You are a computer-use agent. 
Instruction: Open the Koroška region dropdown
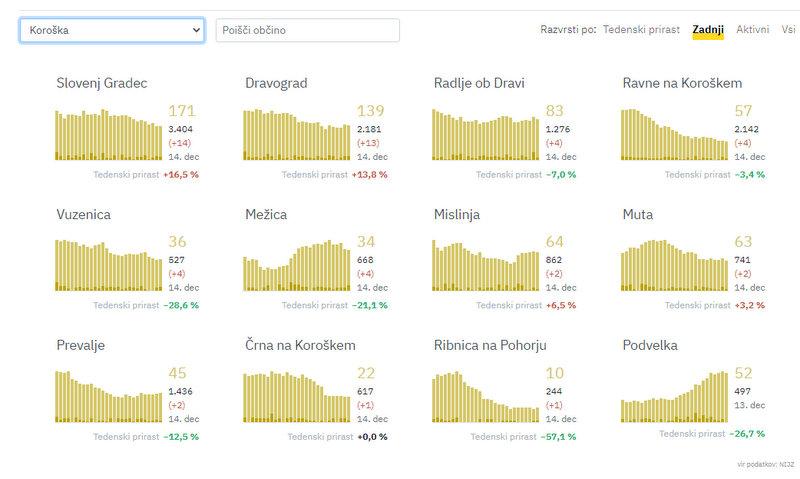click(x=111, y=30)
